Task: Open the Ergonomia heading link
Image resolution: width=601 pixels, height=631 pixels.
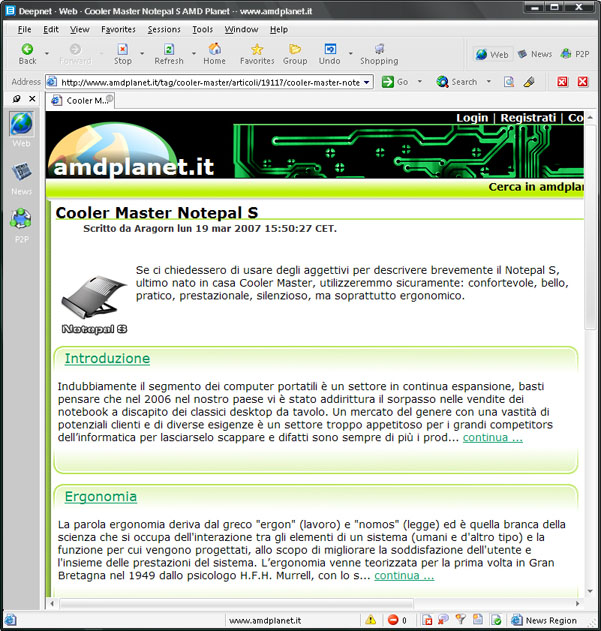Action: click(101, 496)
